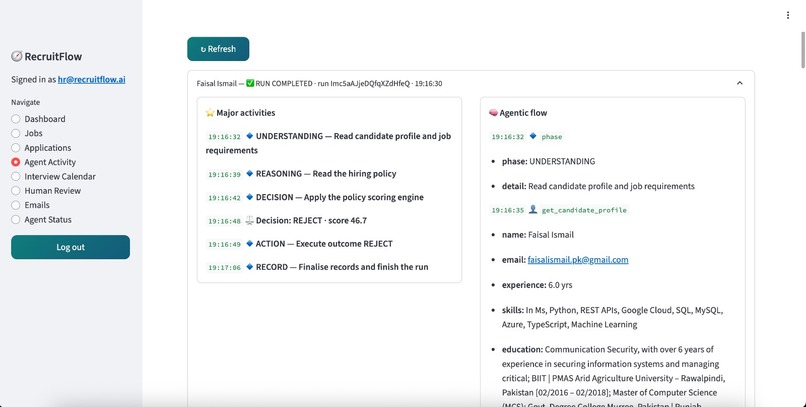806x407 pixels.
Task: Select the Interview Calendar radio option
Action: 15,176
